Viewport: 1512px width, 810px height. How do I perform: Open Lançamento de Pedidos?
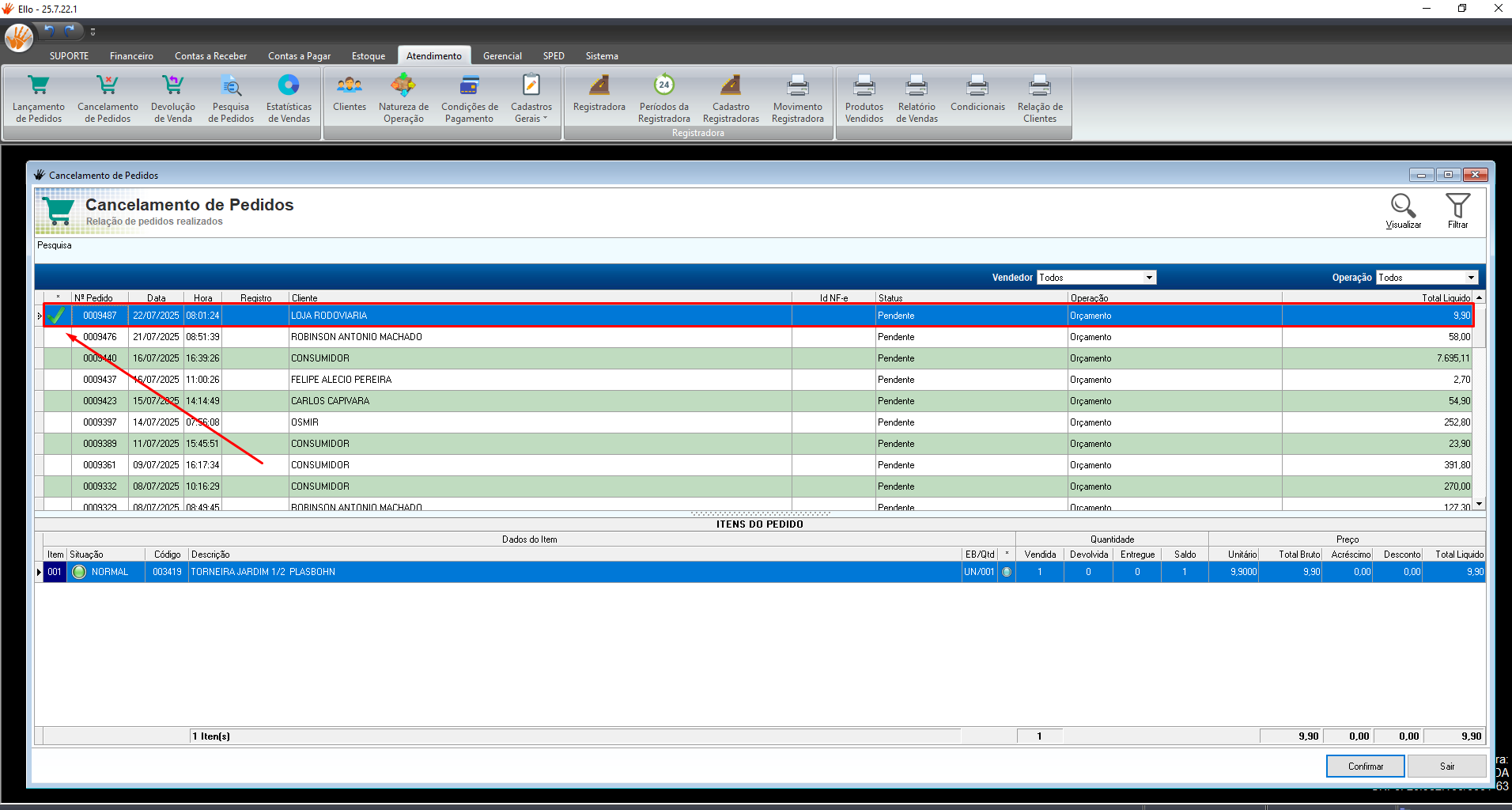39,99
